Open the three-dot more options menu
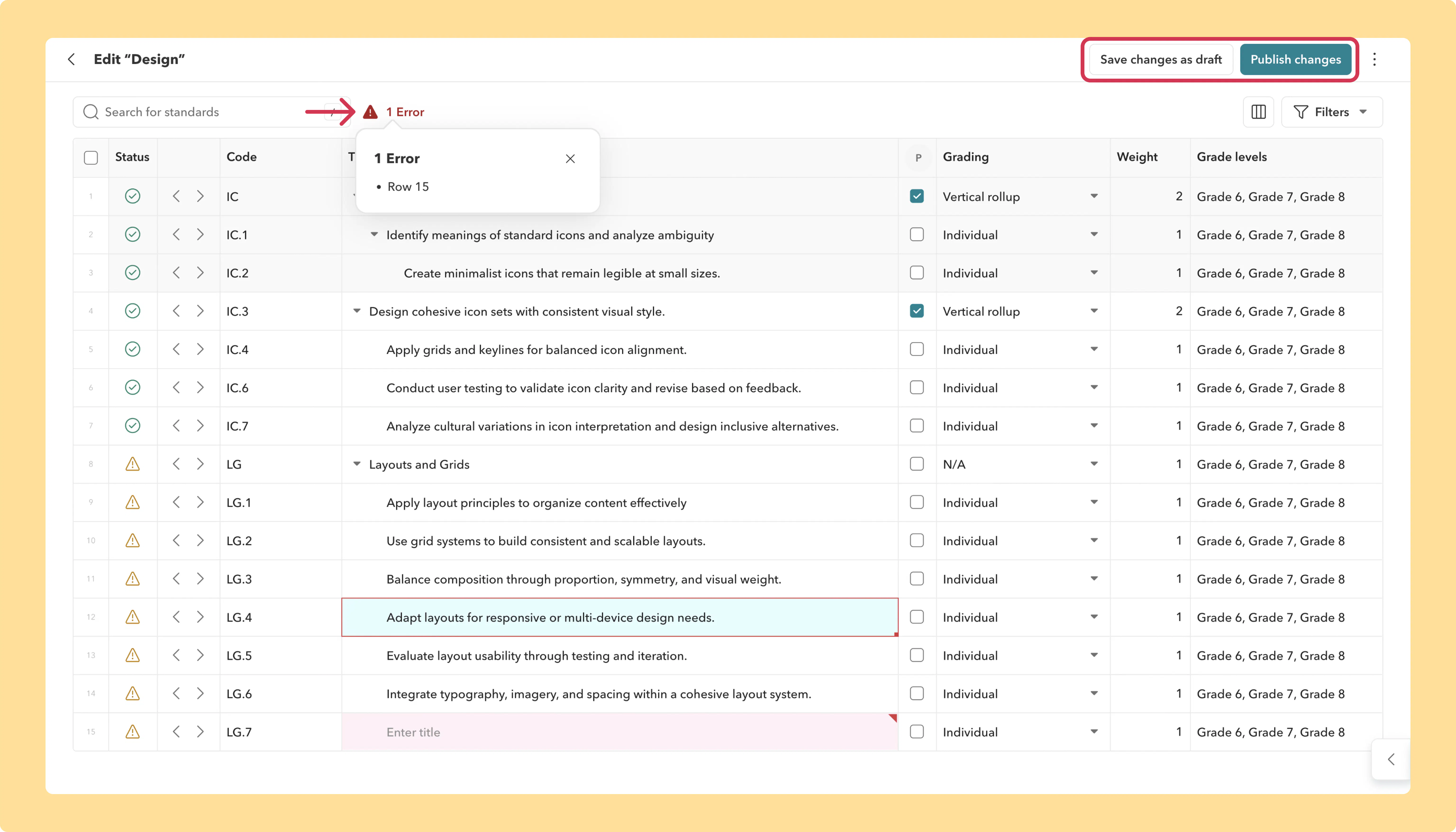1456x832 pixels. pyautogui.click(x=1374, y=59)
